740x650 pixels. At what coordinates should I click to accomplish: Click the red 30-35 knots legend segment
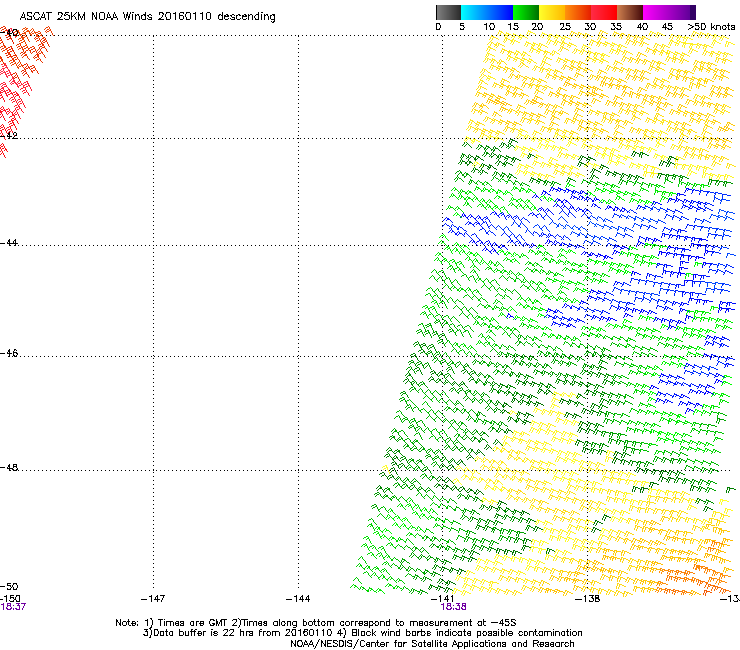[604, 12]
